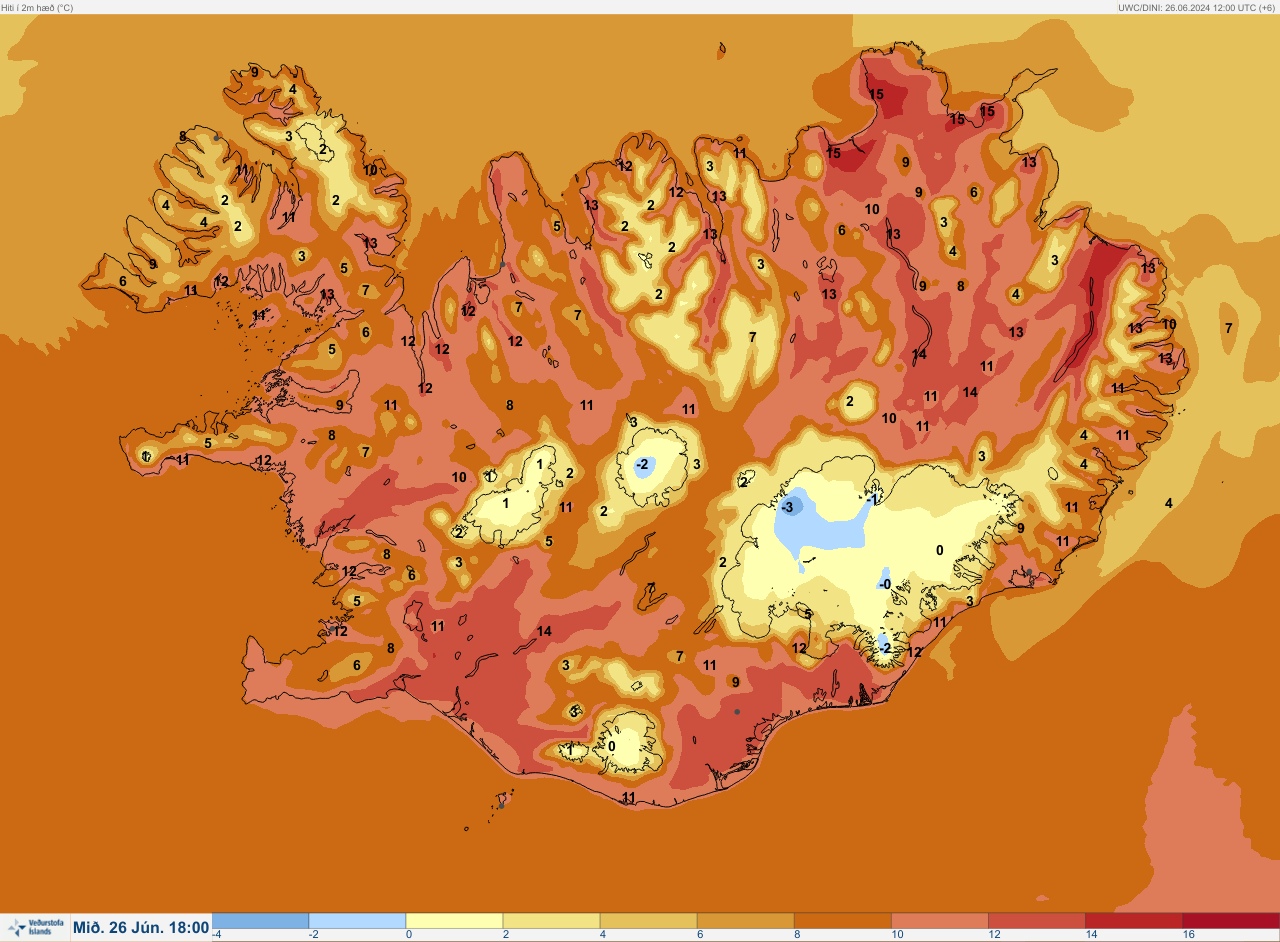Viewport: 1280px width, 942px height.
Task: Click the 2 tick label on the color scale
Action: pos(506,934)
